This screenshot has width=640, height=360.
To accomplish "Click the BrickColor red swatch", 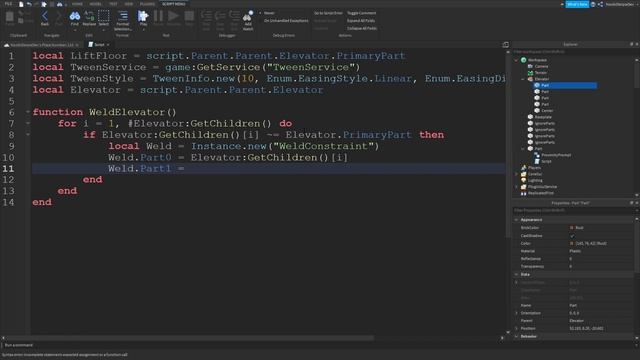I will point(571,228).
